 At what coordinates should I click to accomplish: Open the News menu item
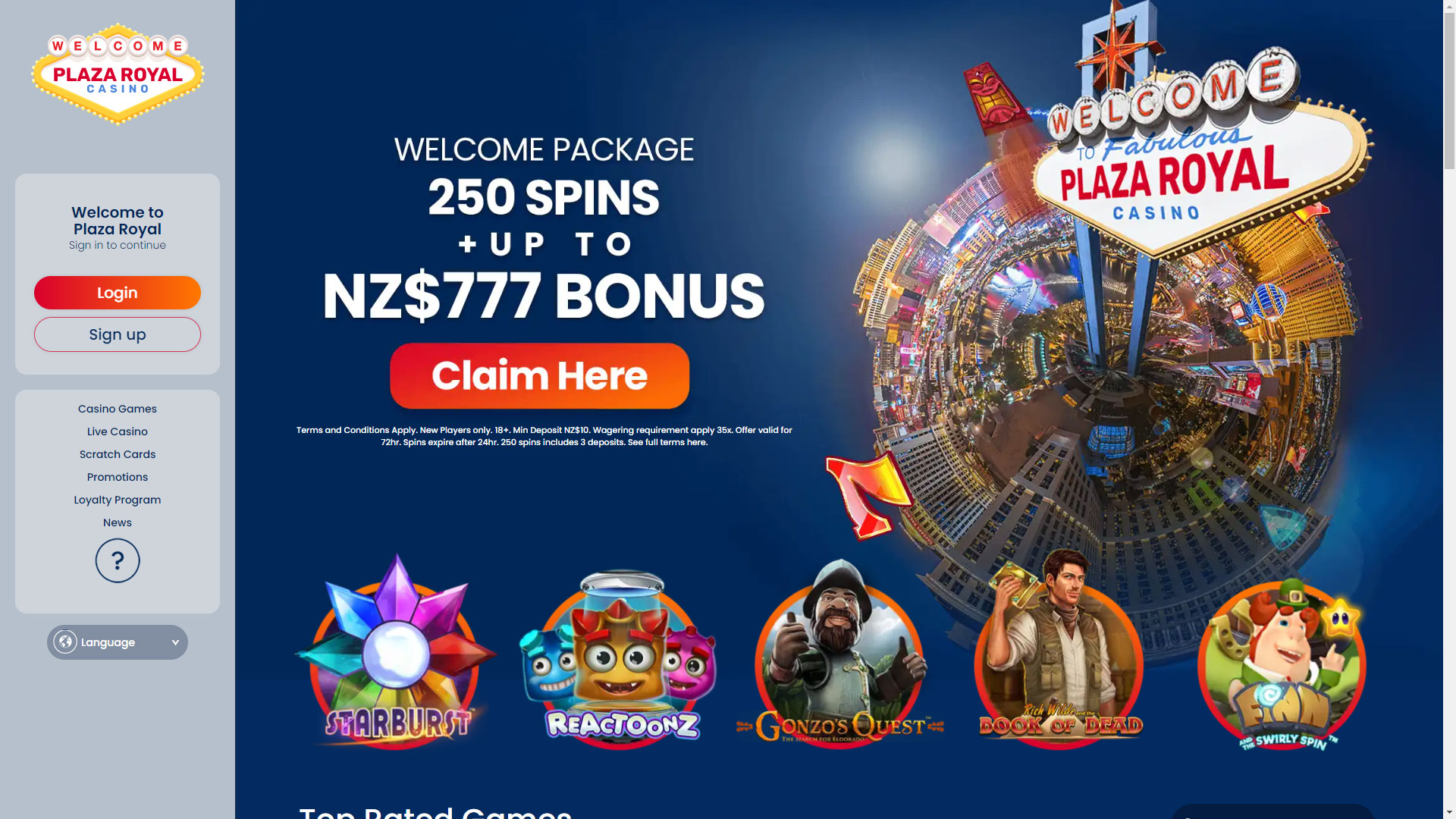118,522
